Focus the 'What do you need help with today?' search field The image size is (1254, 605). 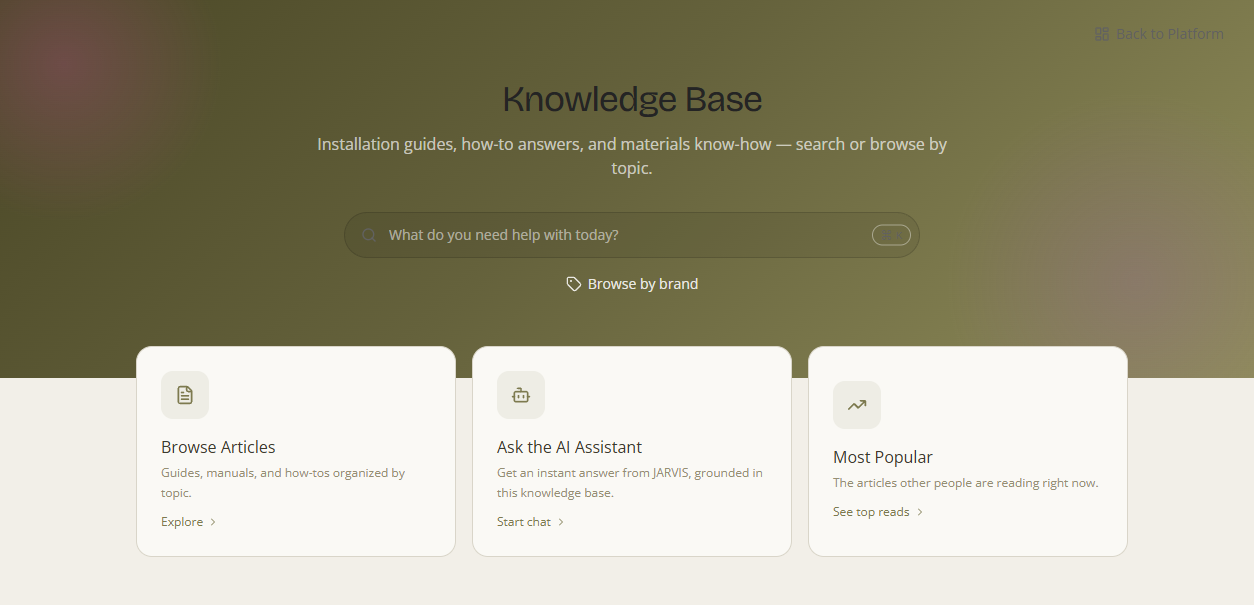point(631,235)
